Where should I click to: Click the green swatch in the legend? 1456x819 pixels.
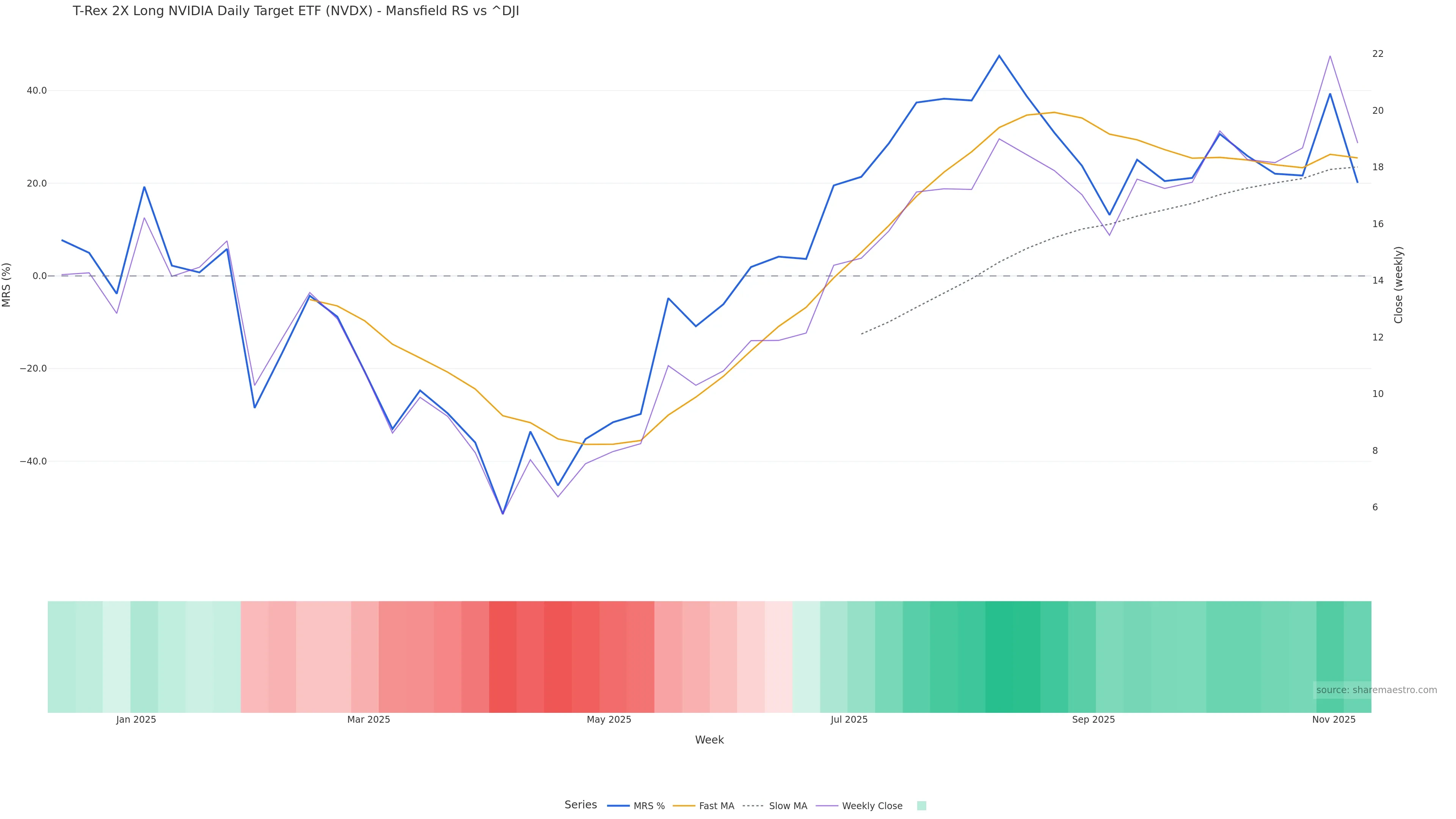(921, 806)
